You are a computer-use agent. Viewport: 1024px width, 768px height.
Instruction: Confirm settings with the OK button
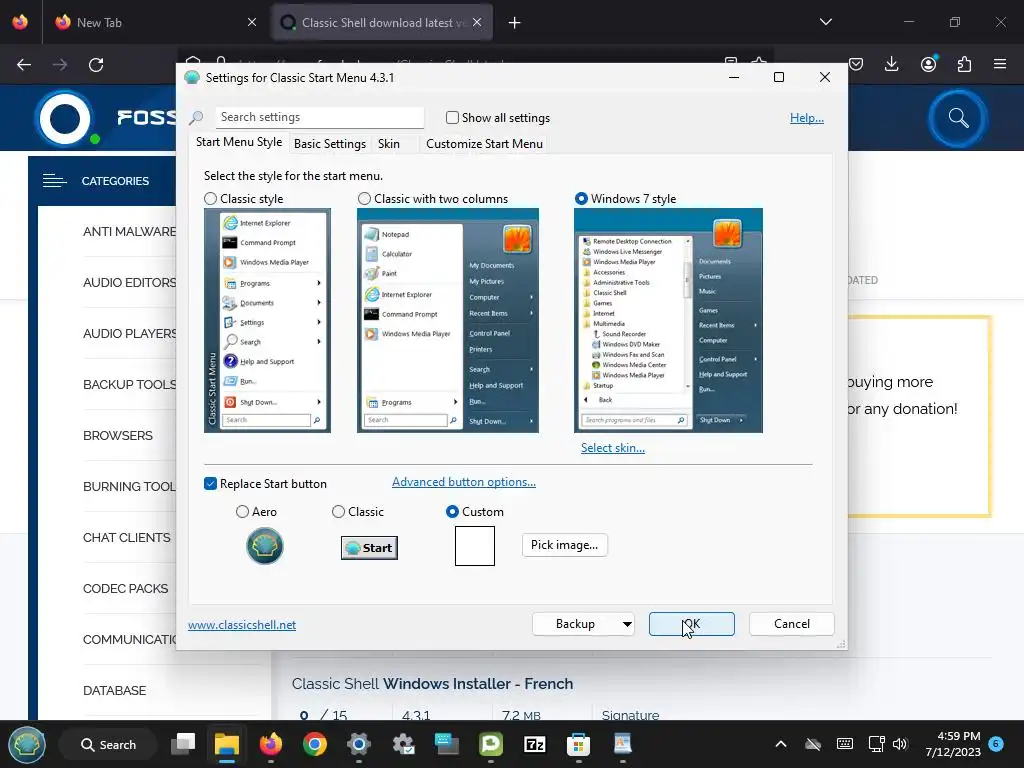(x=692, y=624)
